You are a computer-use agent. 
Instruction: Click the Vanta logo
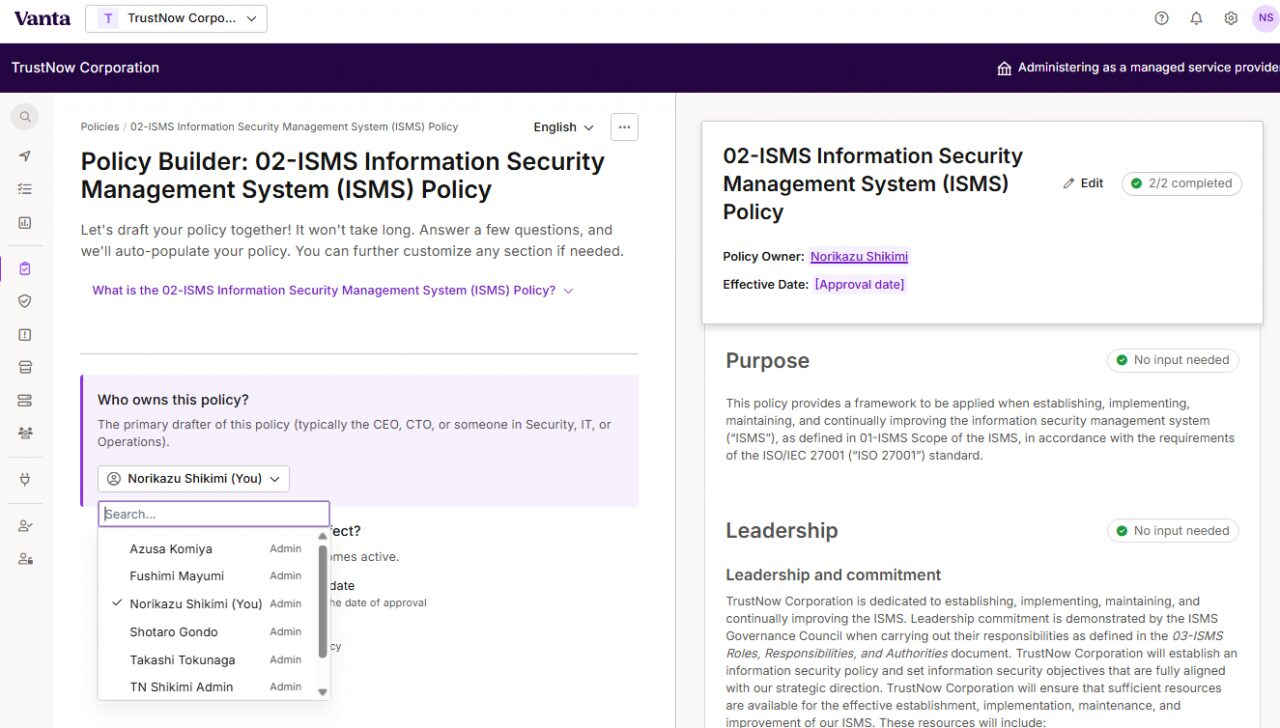tap(42, 18)
